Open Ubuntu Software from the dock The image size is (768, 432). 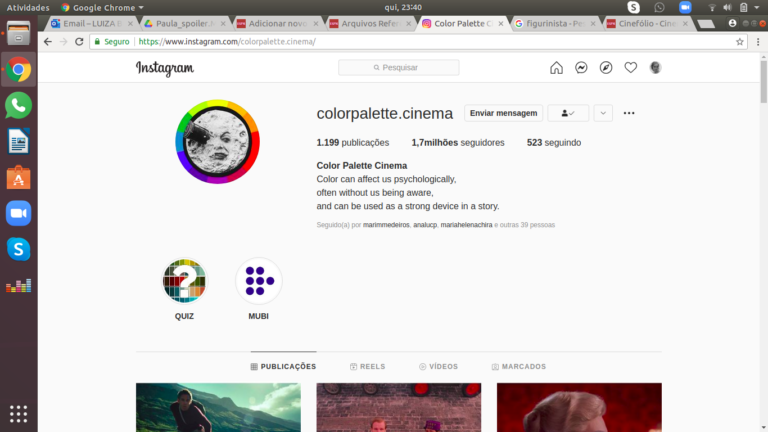pyautogui.click(x=18, y=177)
